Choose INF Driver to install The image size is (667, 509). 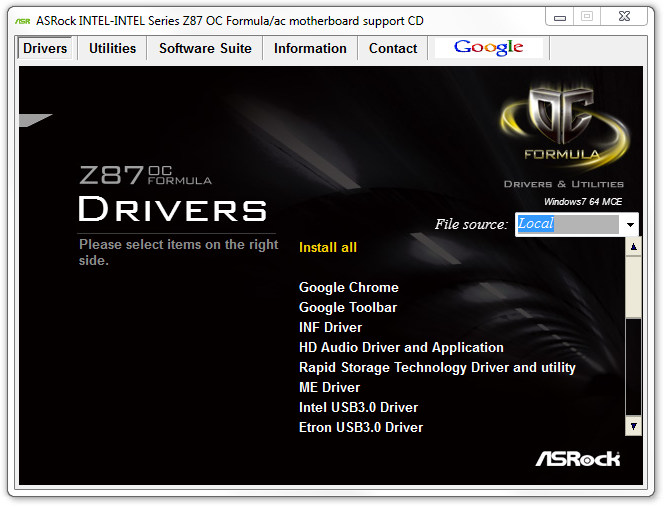(330, 327)
